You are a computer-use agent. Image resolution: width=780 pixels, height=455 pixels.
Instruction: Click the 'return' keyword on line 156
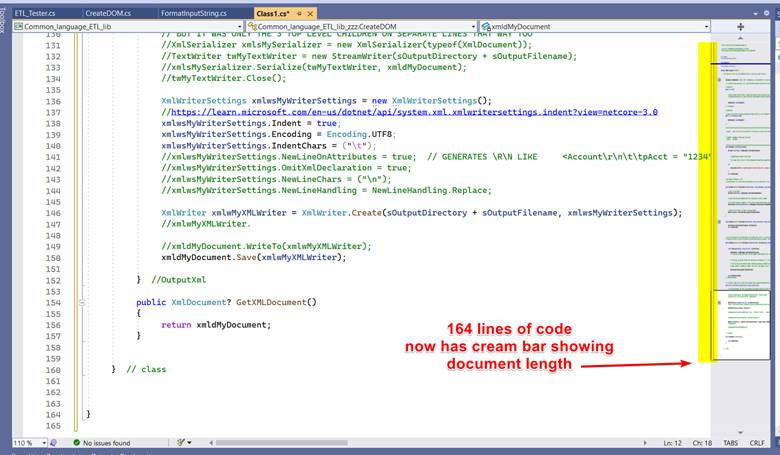[176, 325]
